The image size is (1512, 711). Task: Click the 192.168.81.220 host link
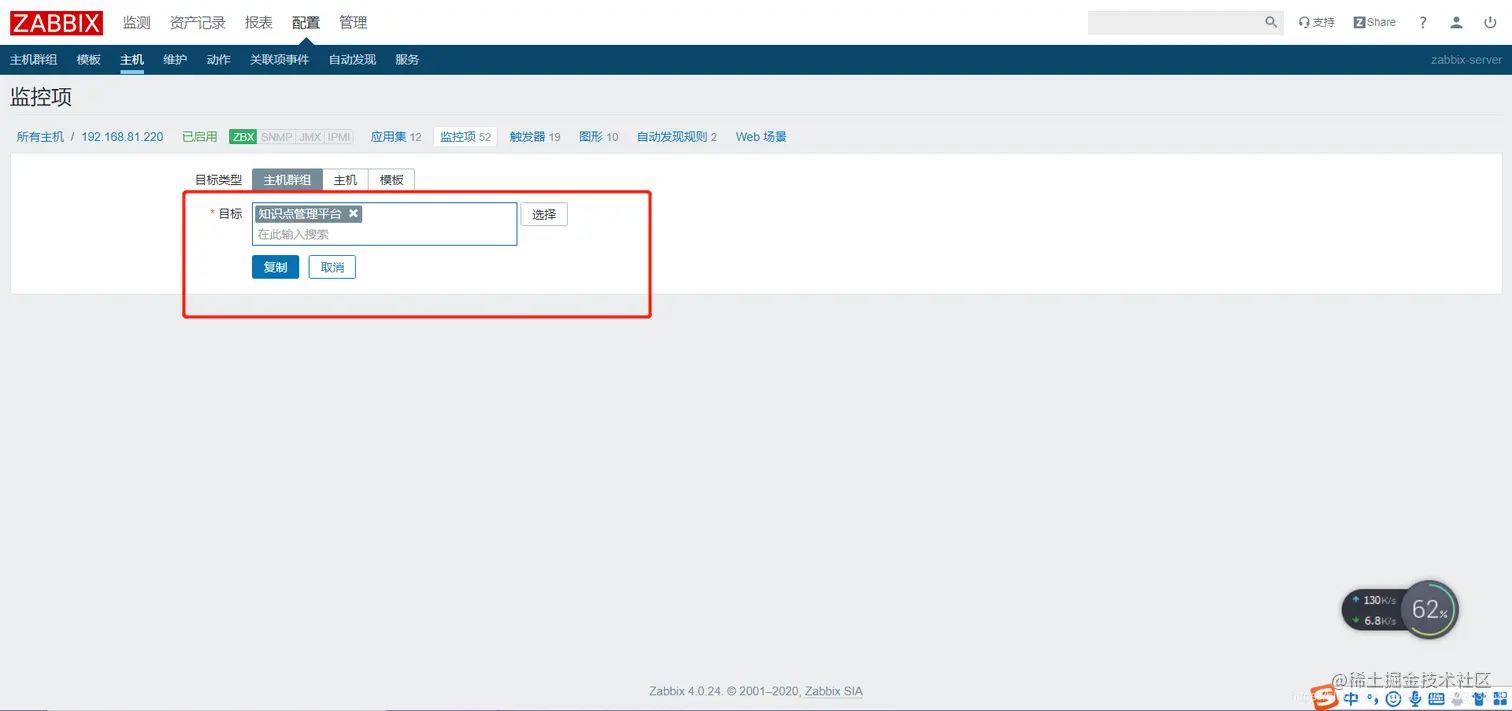pos(122,137)
